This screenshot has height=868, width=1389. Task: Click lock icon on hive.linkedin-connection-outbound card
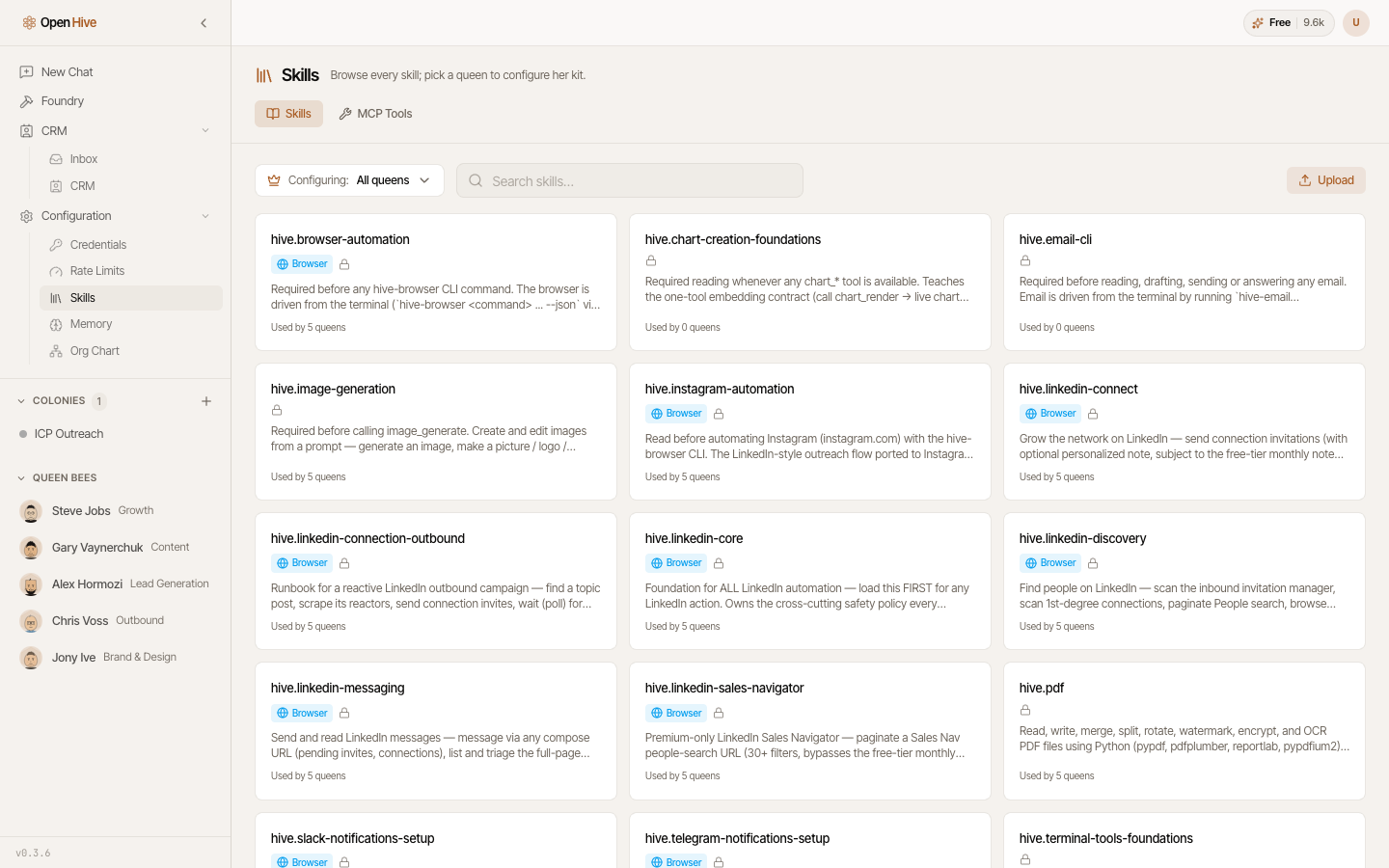tap(344, 563)
